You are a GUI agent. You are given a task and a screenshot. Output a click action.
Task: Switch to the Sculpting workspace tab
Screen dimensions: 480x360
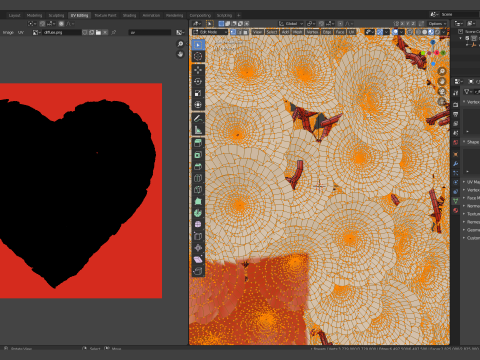pos(56,15)
